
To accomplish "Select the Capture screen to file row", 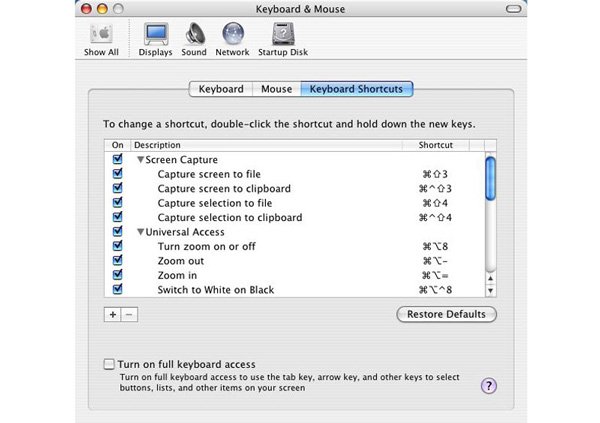I will click(295, 174).
